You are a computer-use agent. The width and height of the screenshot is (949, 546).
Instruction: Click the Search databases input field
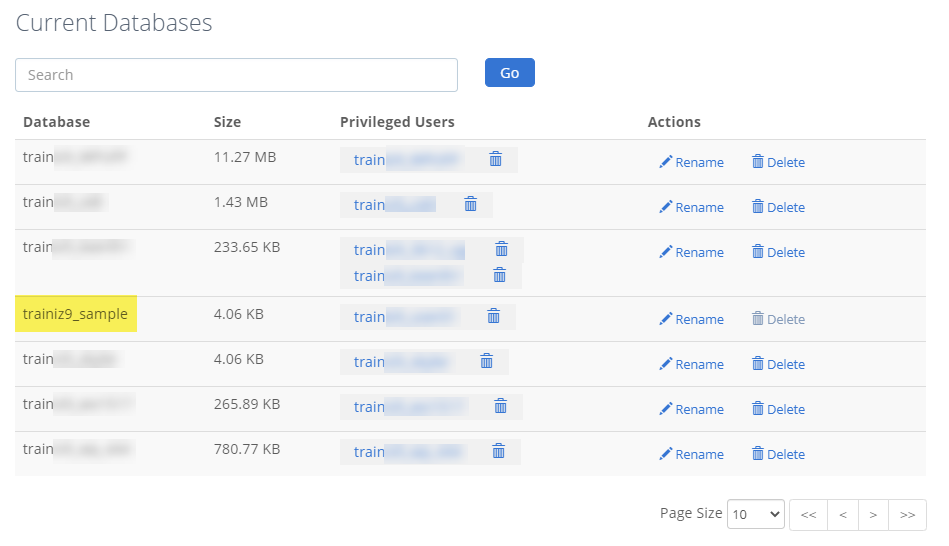tap(236, 75)
